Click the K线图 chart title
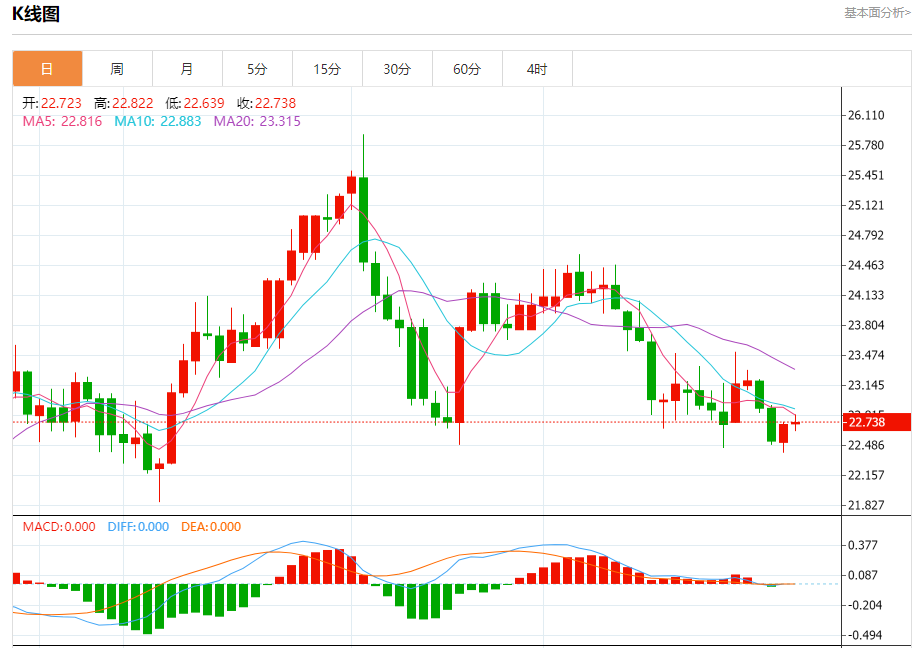 (36, 14)
